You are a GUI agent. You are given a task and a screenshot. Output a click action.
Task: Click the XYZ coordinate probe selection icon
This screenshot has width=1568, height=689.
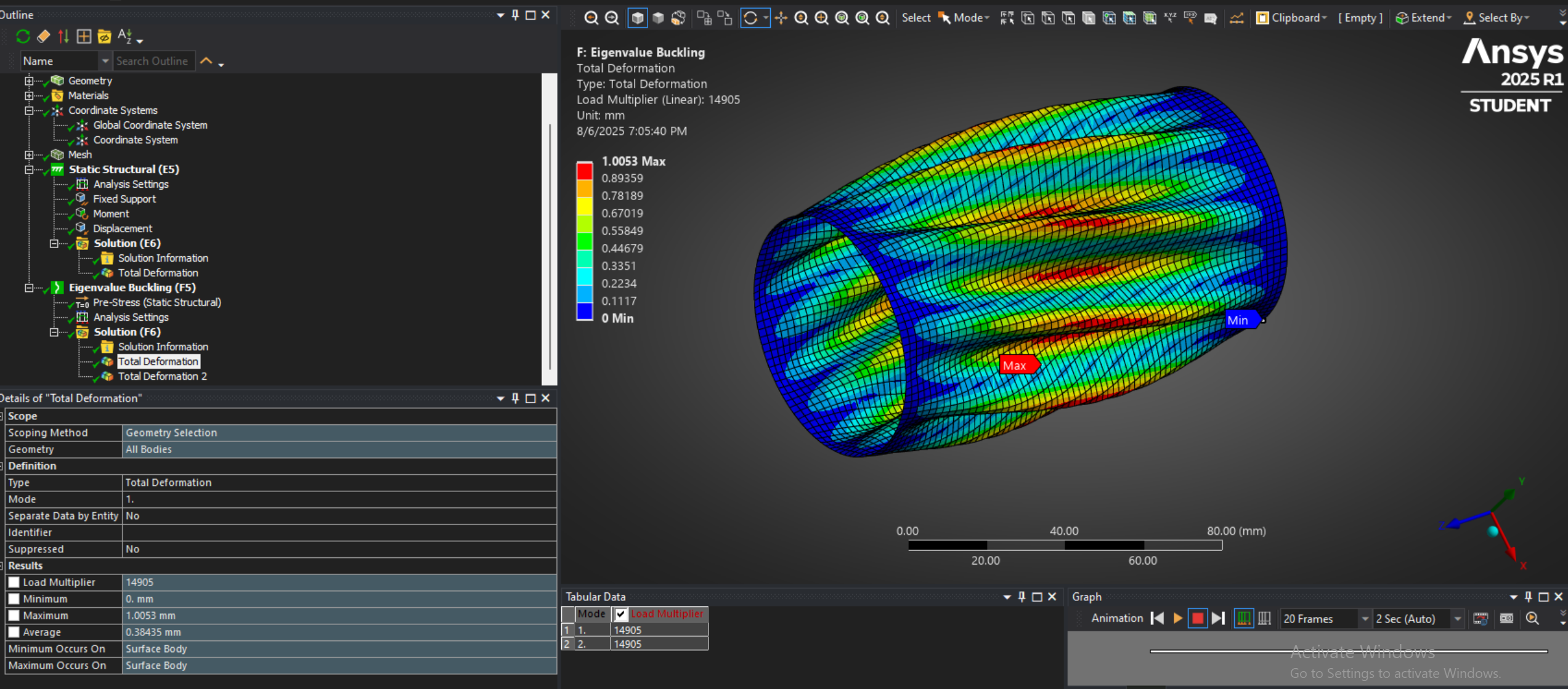[1170, 18]
